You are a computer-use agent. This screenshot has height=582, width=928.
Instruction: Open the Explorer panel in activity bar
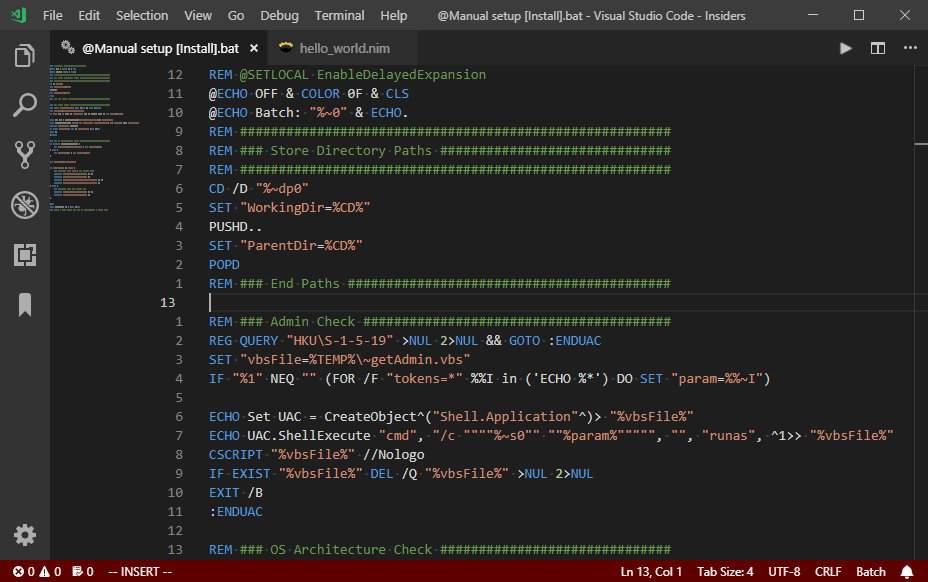(25, 56)
